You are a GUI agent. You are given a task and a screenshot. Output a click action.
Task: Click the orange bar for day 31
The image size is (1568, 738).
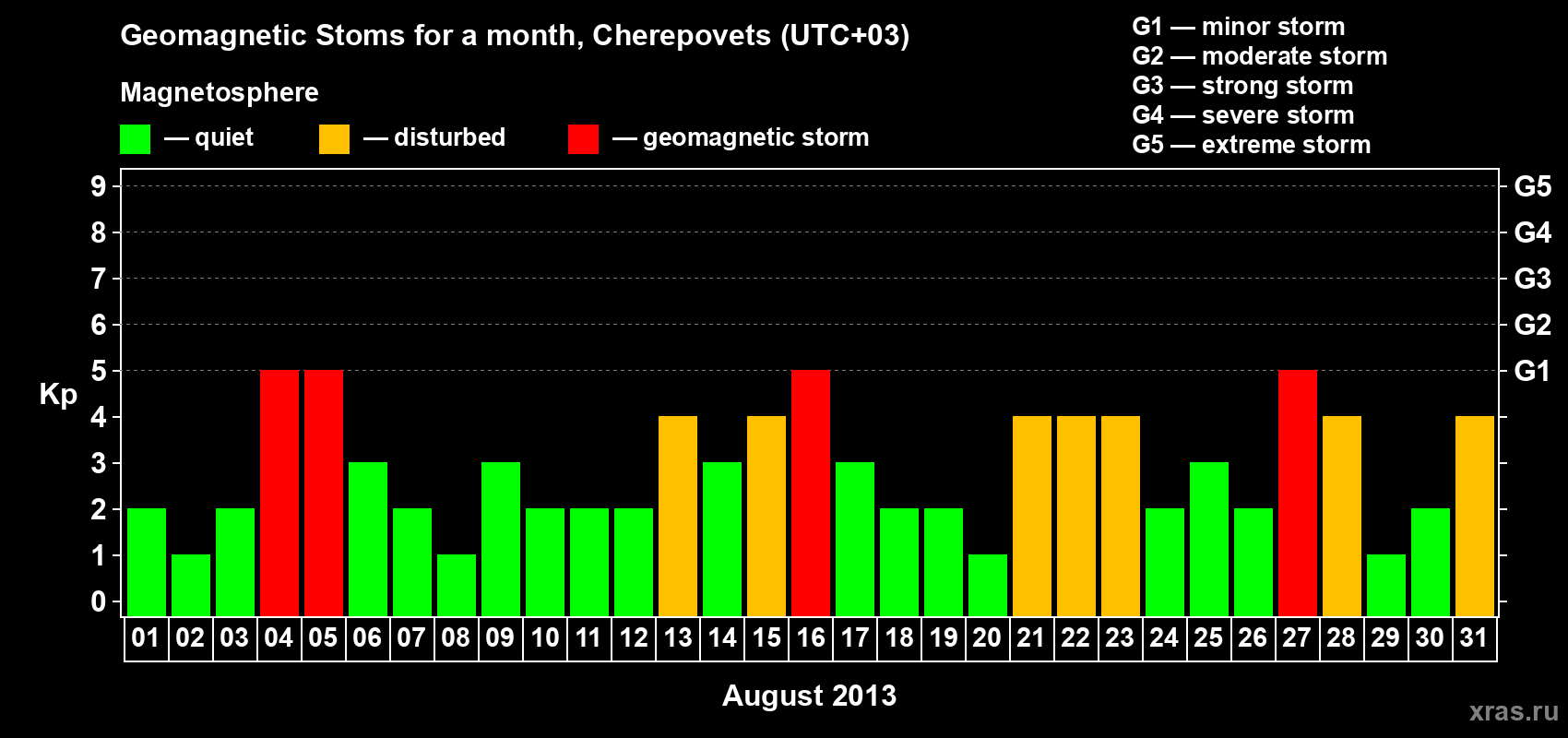pos(1475,517)
